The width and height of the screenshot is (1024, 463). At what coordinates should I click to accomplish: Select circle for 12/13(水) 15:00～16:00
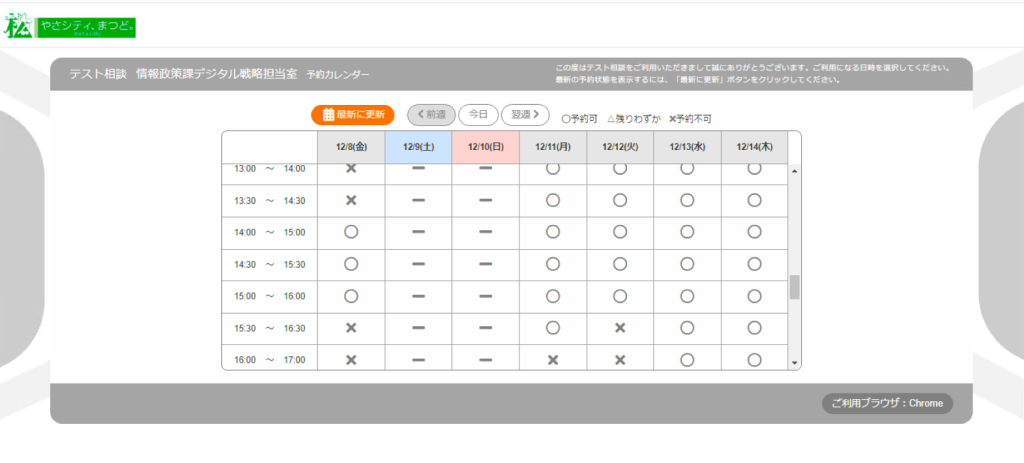[687, 296]
